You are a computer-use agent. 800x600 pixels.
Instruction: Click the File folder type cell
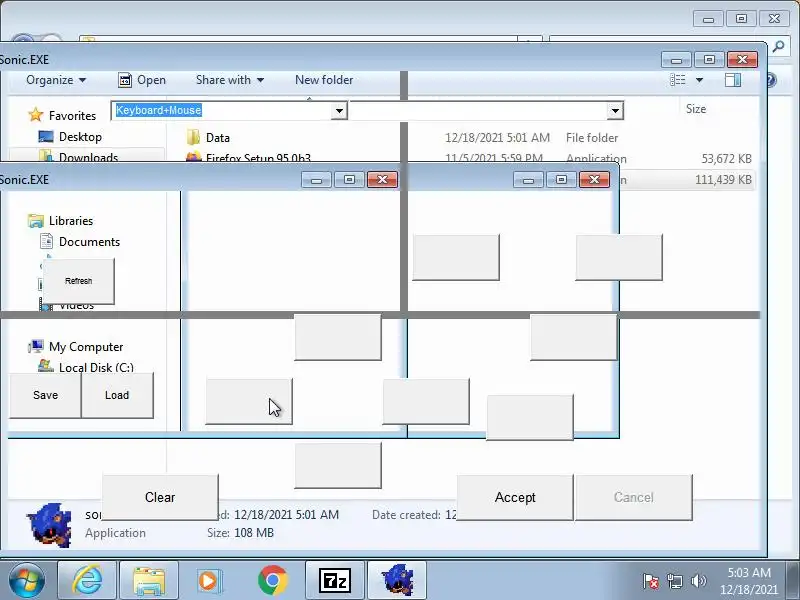pyautogui.click(x=592, y=138)
